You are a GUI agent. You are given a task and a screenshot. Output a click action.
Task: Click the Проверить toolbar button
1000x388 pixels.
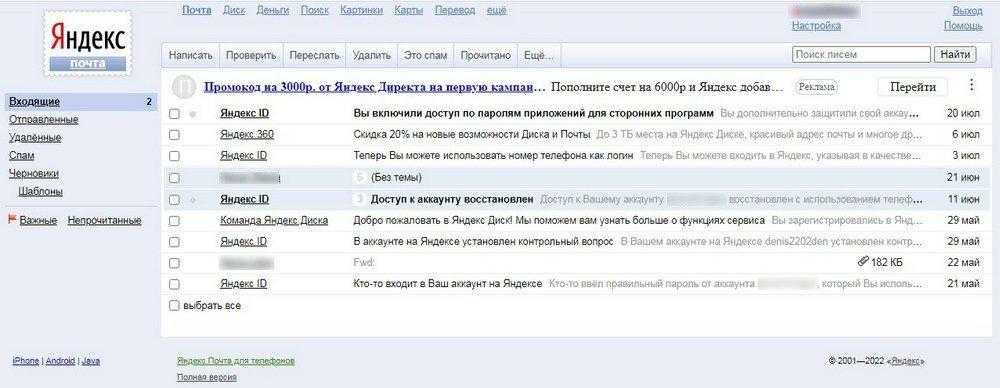pyautogui.click(x=251, y=56)
